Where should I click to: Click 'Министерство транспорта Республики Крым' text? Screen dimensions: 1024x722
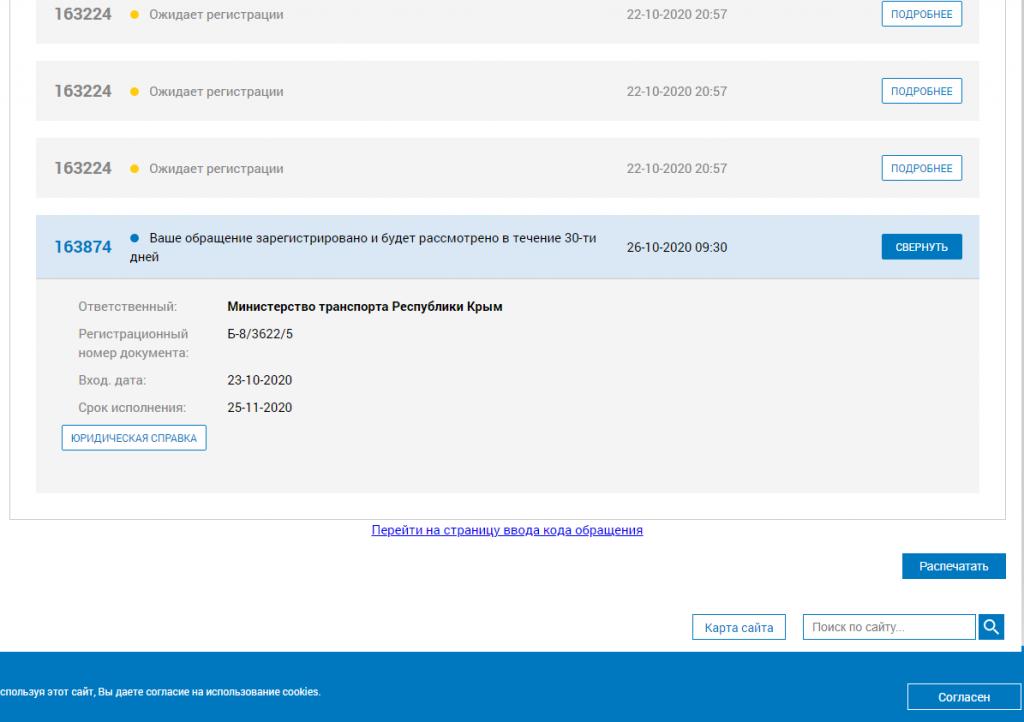tap(365, 307)
